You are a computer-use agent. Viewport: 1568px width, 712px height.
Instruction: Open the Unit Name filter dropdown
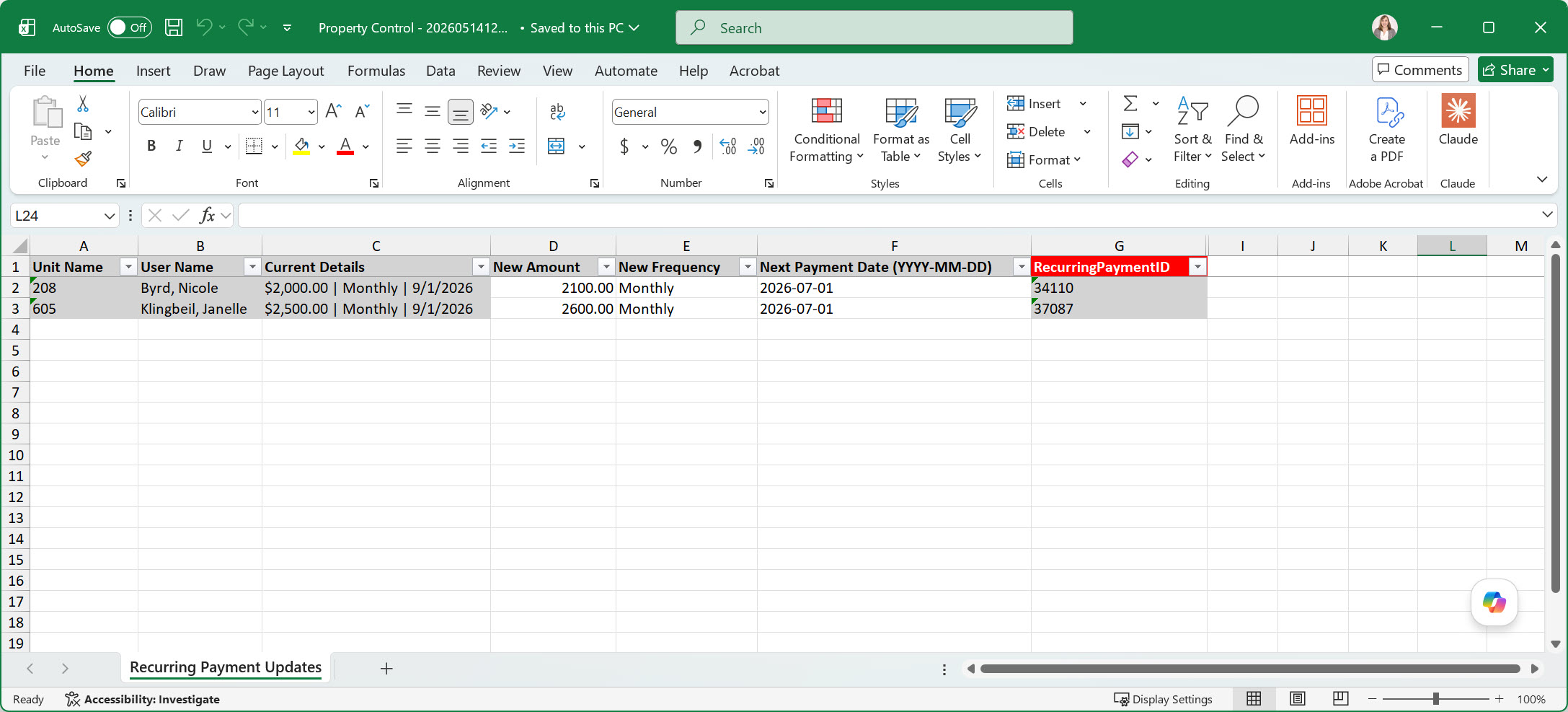pos(128,267)
